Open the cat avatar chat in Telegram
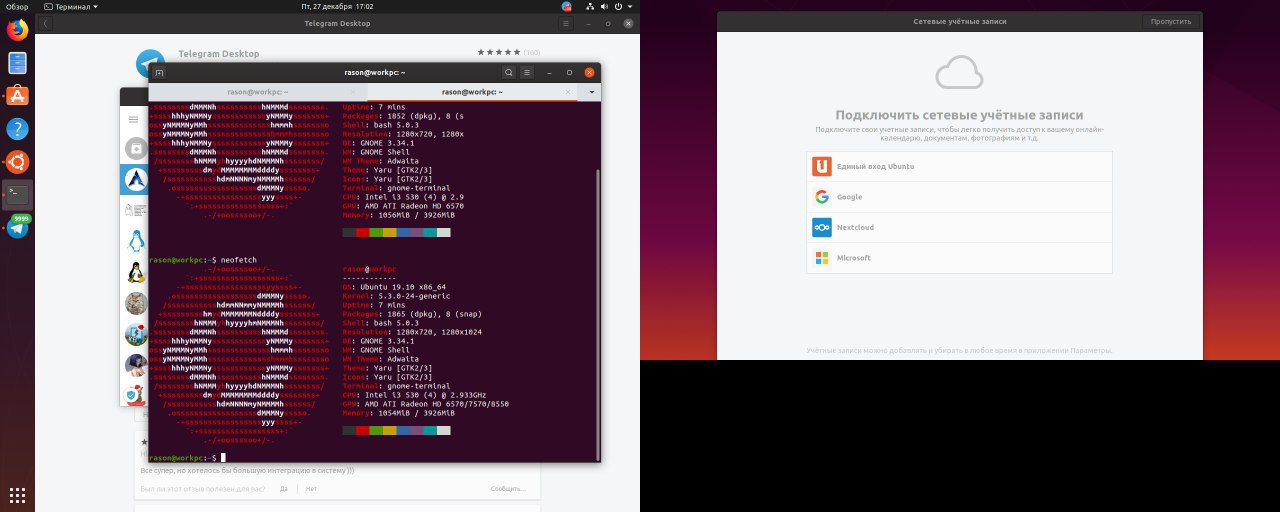 [136, 303]
